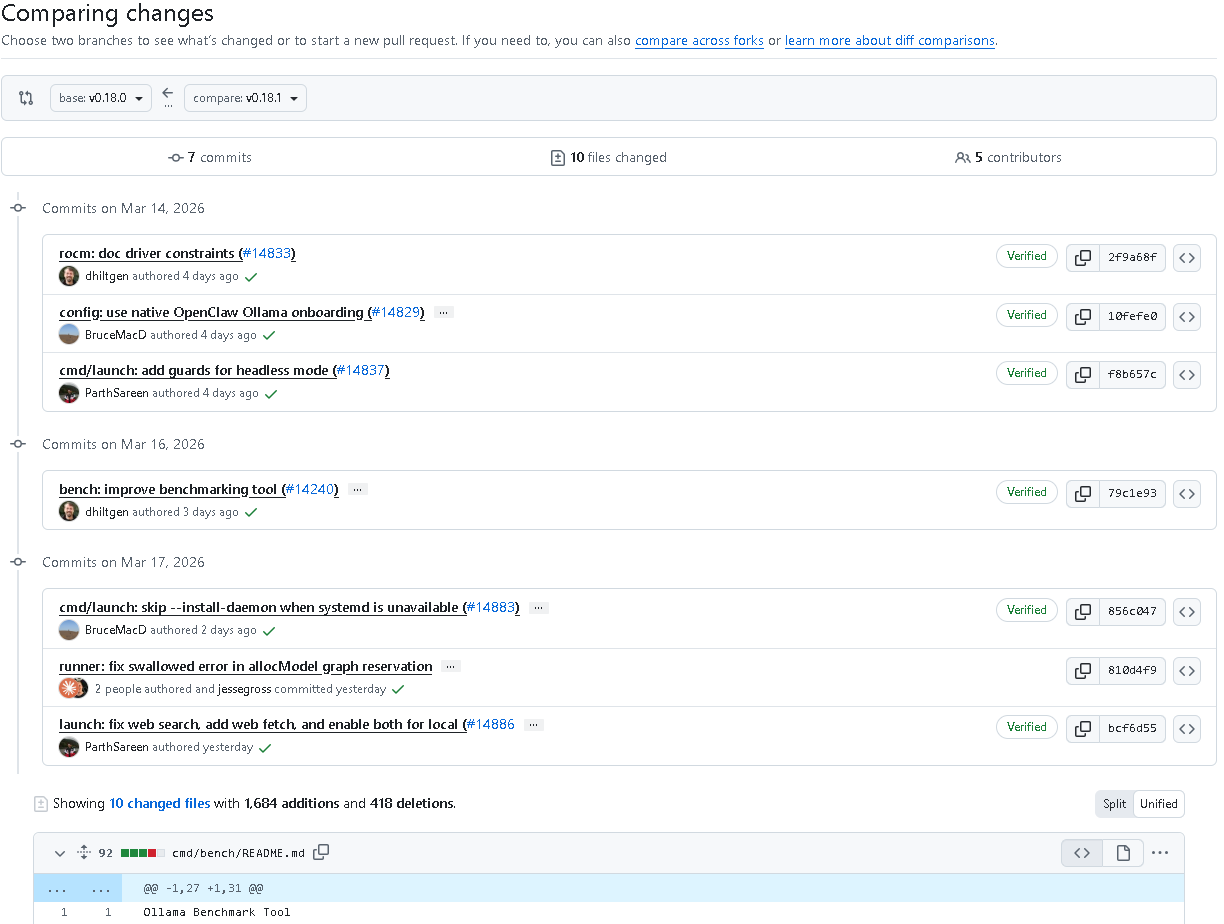
Task: Expand all lines in README.md diff
Action: click(84, 853)
